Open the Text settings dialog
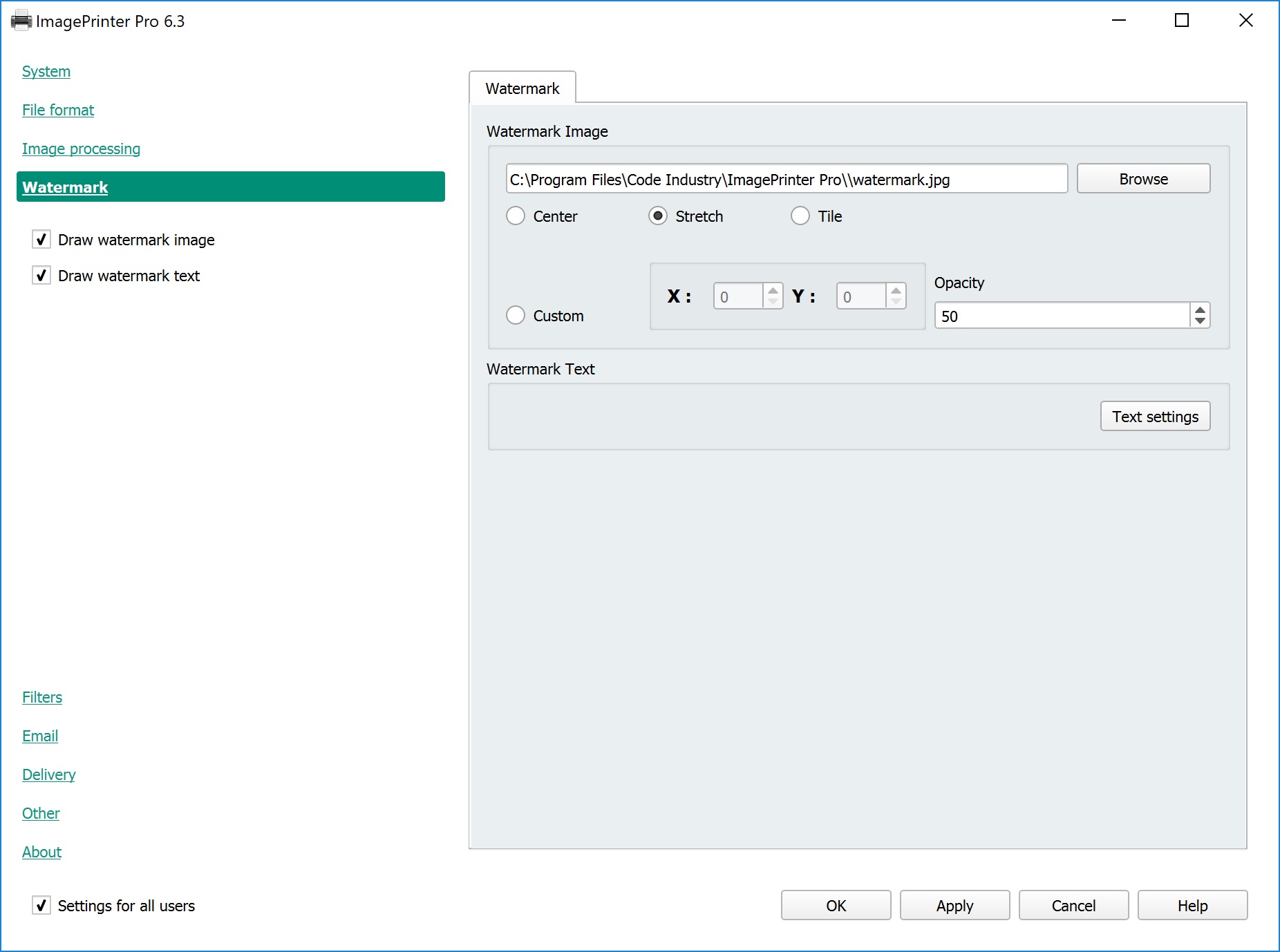Screen dimensions: 1280x952 [x=1155, y=417]
